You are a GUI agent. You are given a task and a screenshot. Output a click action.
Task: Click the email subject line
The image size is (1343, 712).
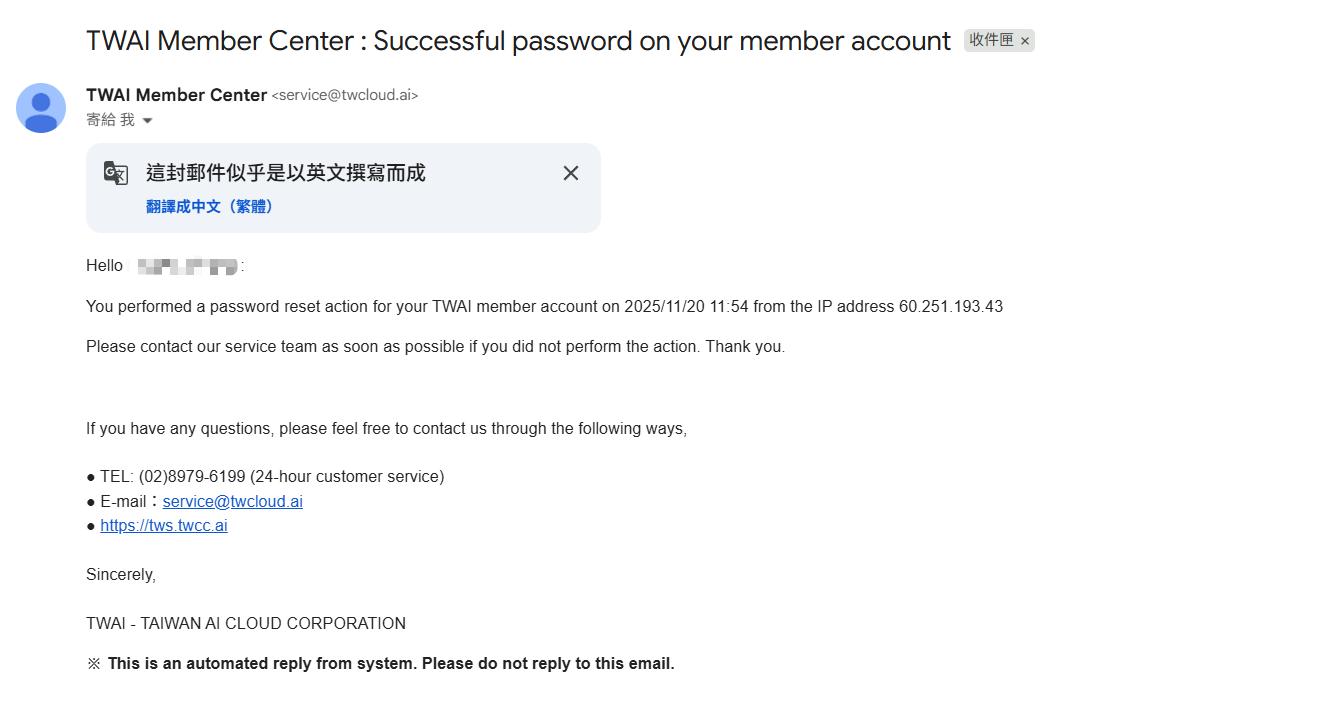pyautogui.click(x=518, y=41)
